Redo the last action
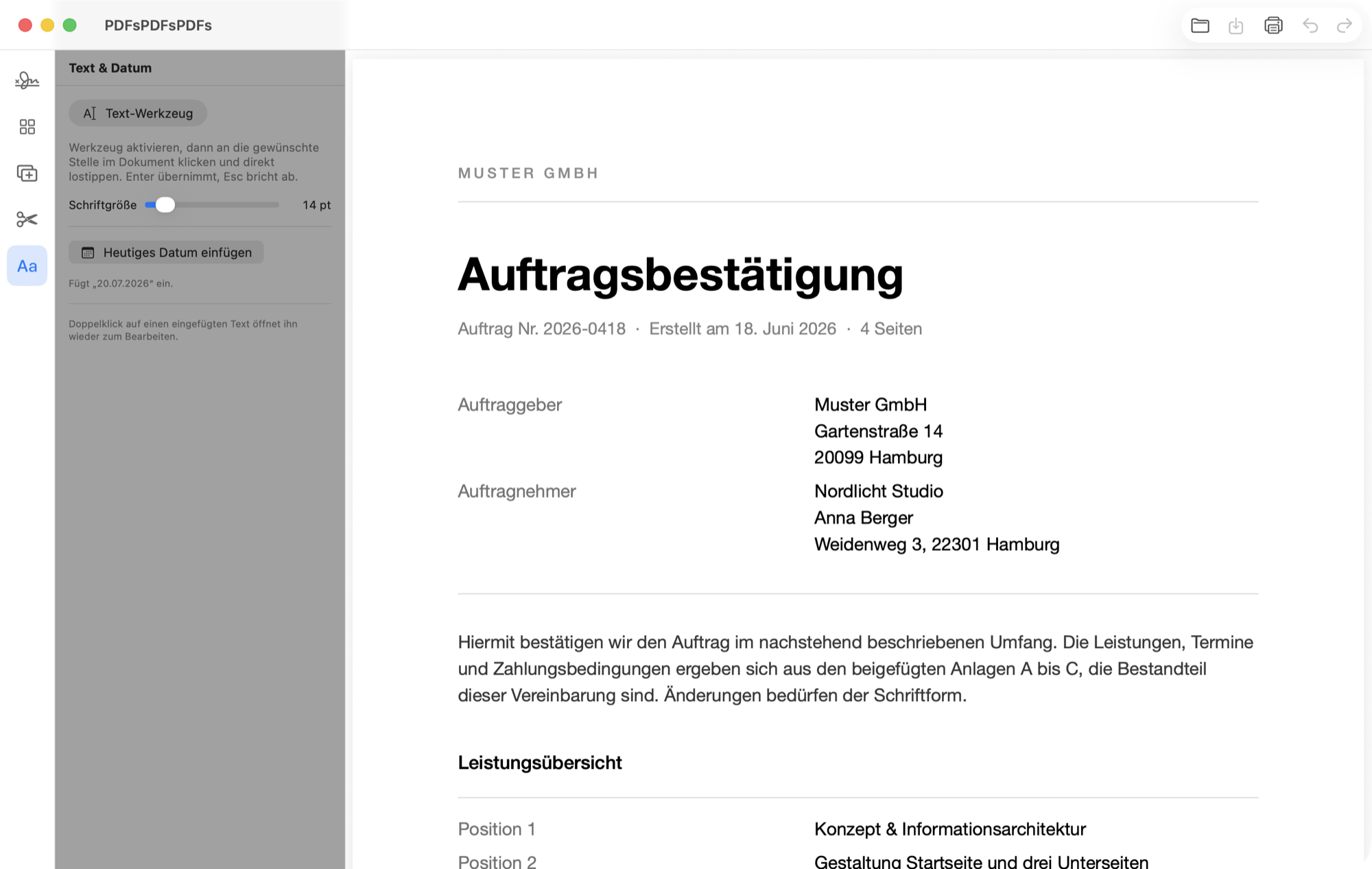1372x869 pixels. [1345, 25]
